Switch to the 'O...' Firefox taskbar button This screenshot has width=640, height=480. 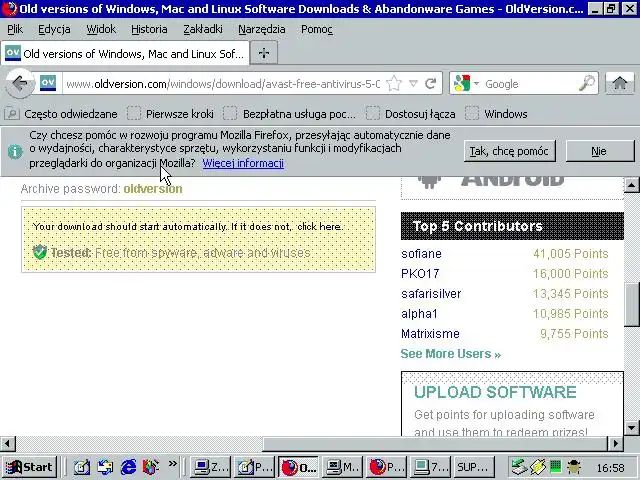pos(299,467)
